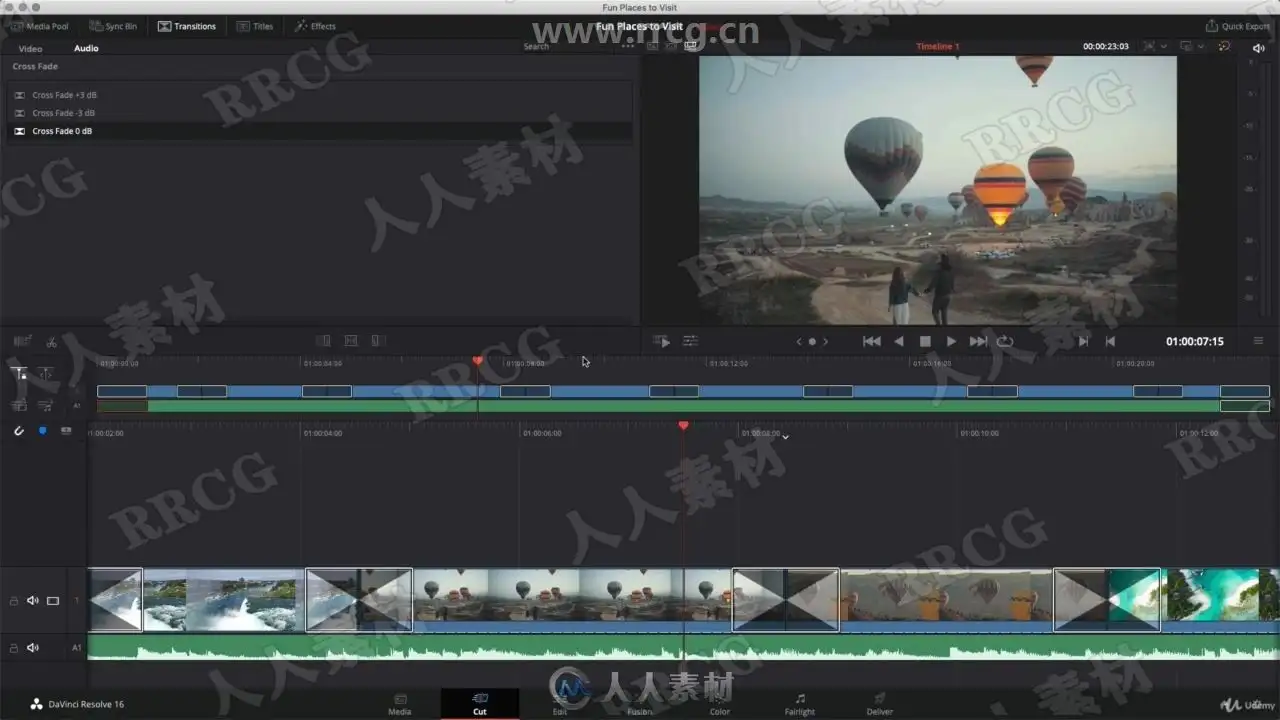Lock video track 1
The image size is (1280, 720).
pyautogui.click(x=14, y=601)
